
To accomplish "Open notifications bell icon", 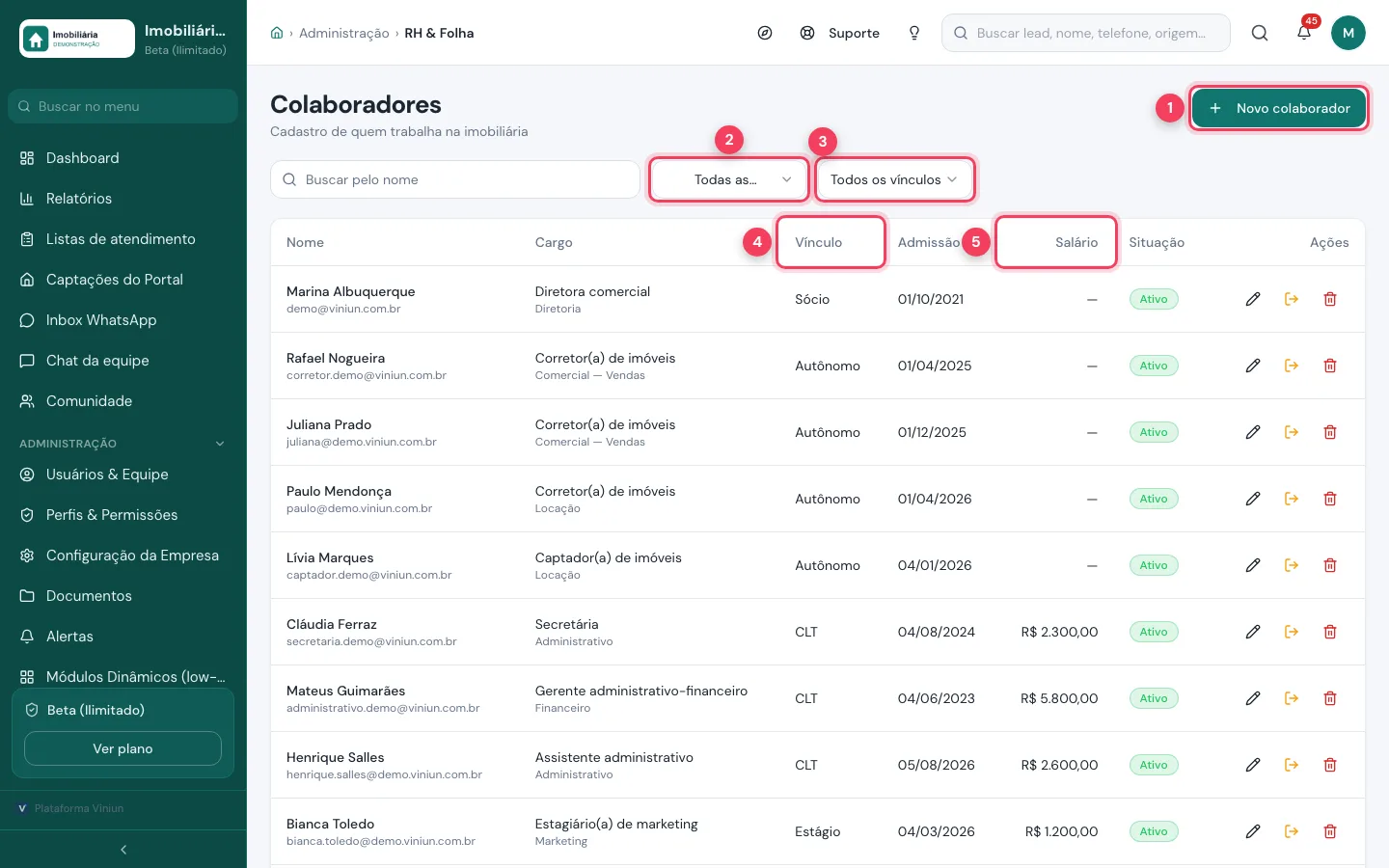I will [1304, 33].
